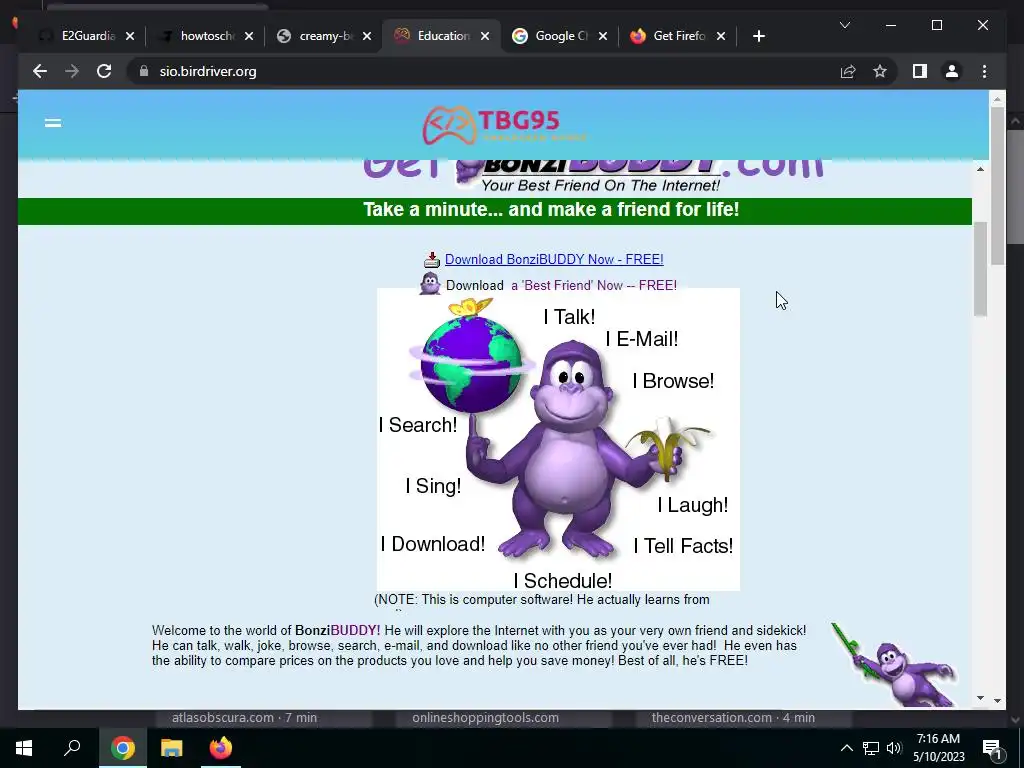Open File Explorer from the taskbar
Viewport: 1024px width, 768px height.
172,748
